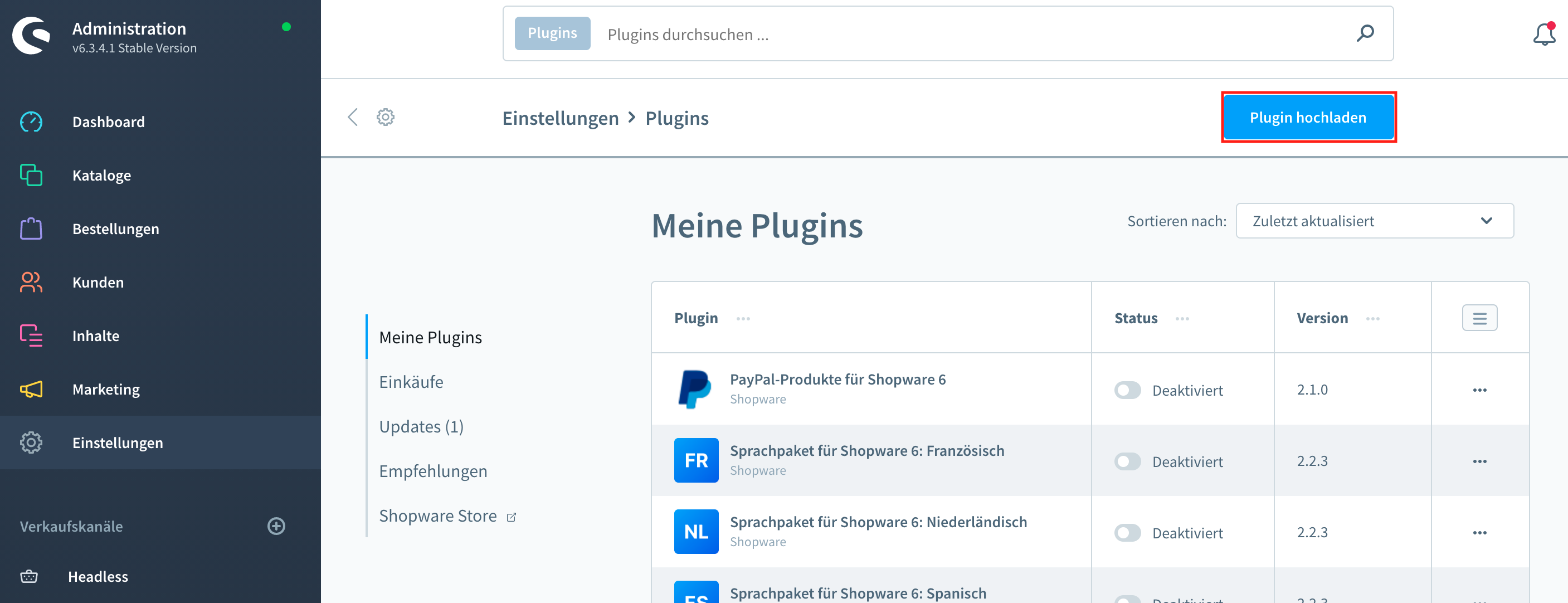
Task: Go back using the left arrow icon
Action: click(x=352, y=117)
